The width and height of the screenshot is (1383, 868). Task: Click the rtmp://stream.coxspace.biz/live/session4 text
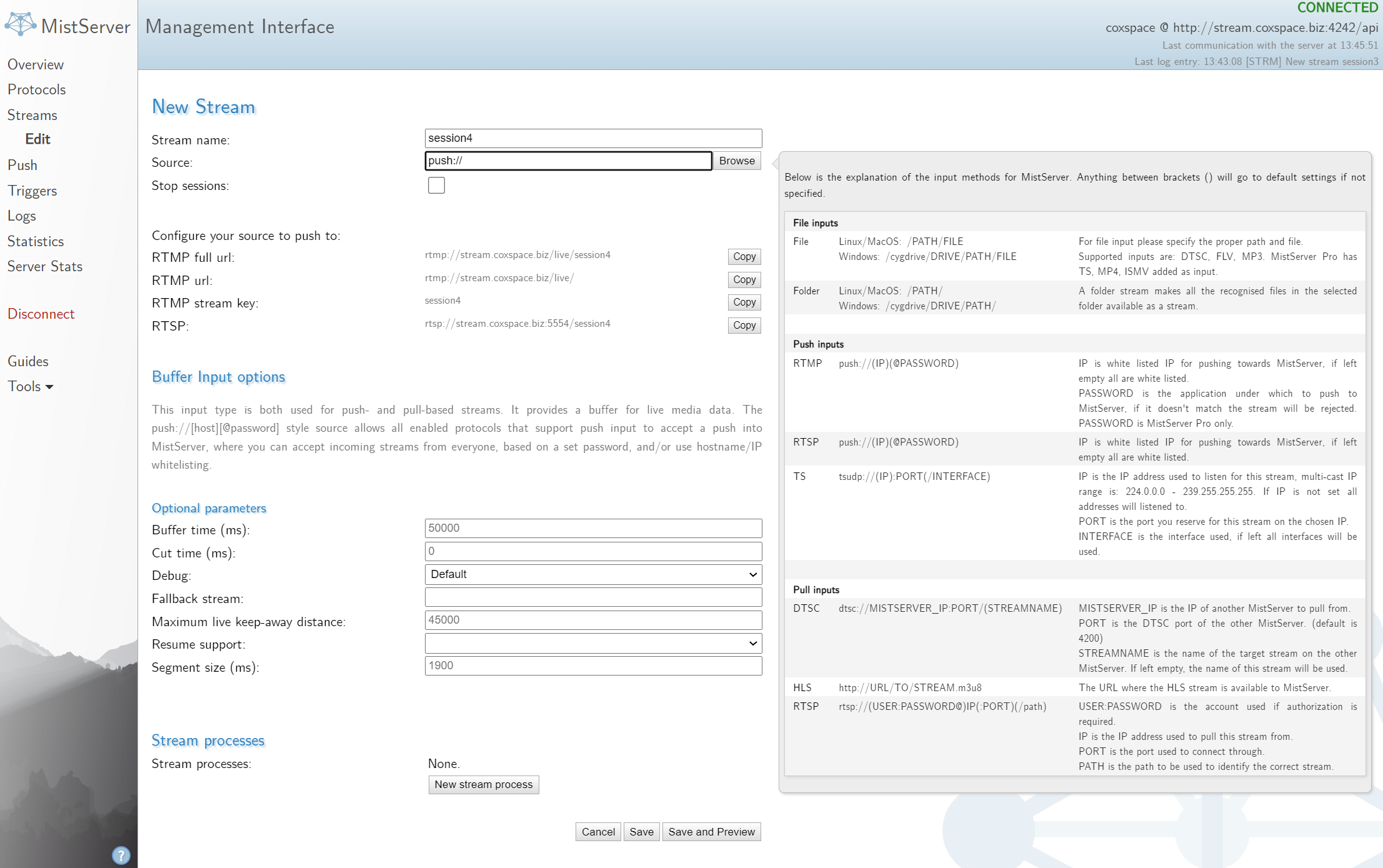point(517,255)
